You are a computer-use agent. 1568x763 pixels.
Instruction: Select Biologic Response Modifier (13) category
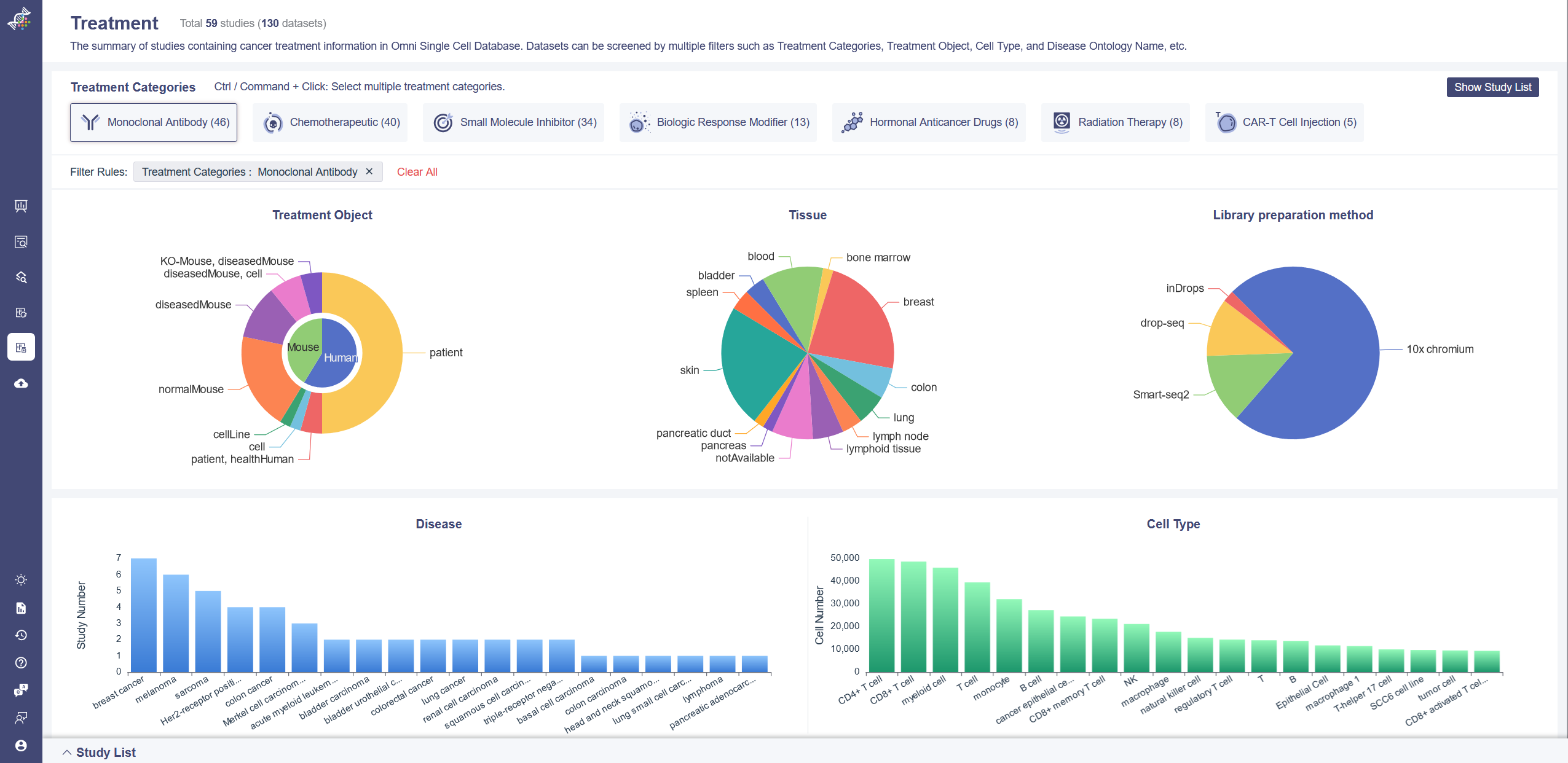coord(719,122)
